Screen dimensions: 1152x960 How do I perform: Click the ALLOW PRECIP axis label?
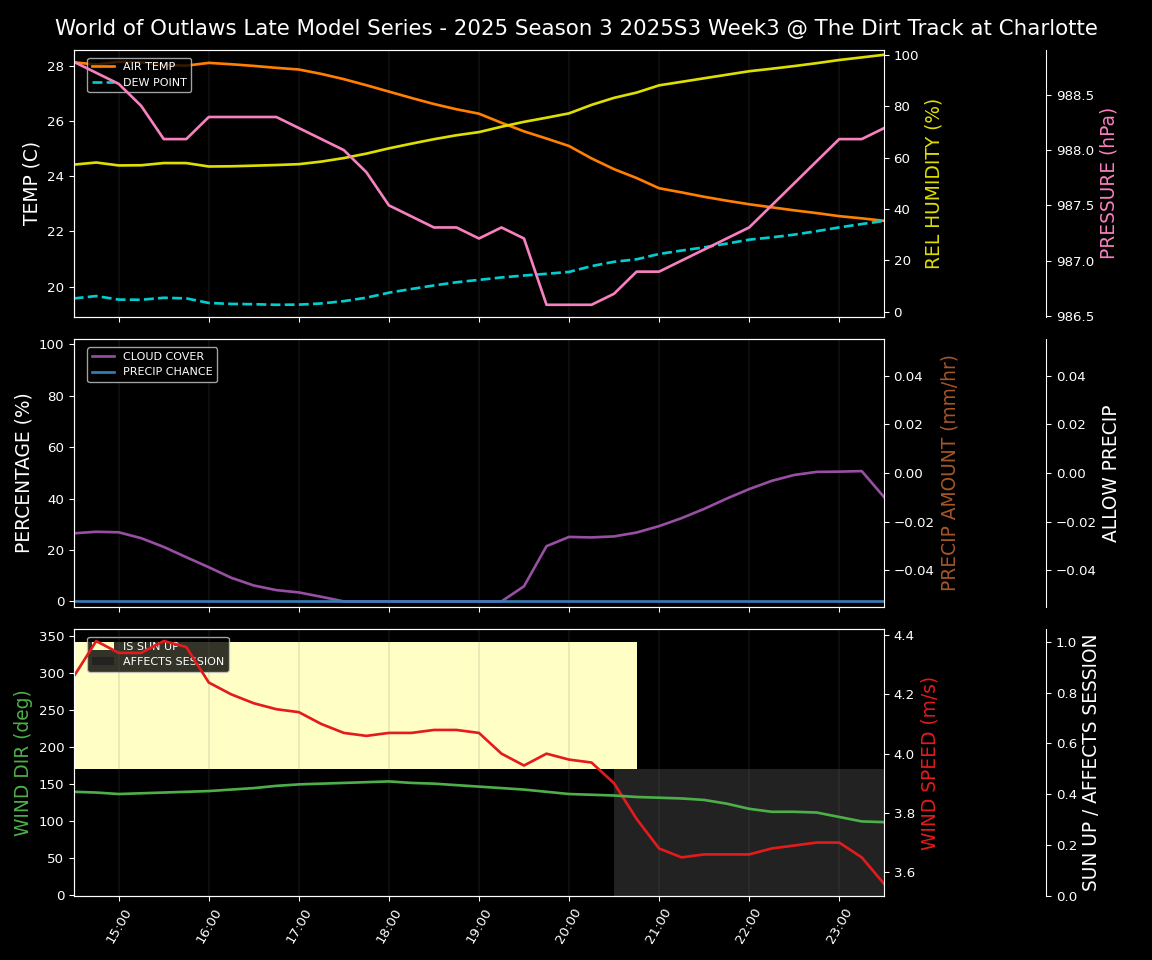click(1109, 474)
